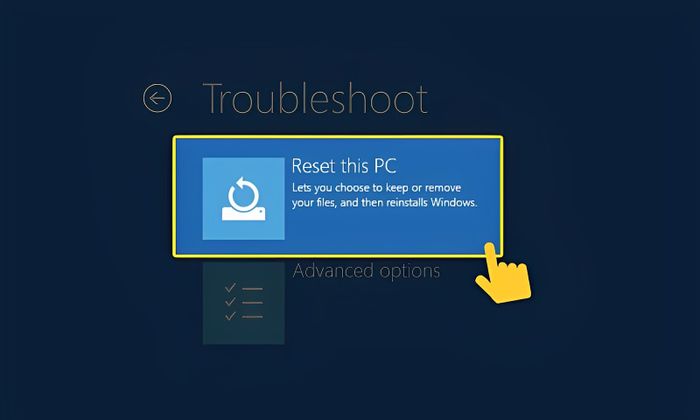Click the top line in checklist icon
This screenshot has width=700, height=420.
click(x=252, y=289)
